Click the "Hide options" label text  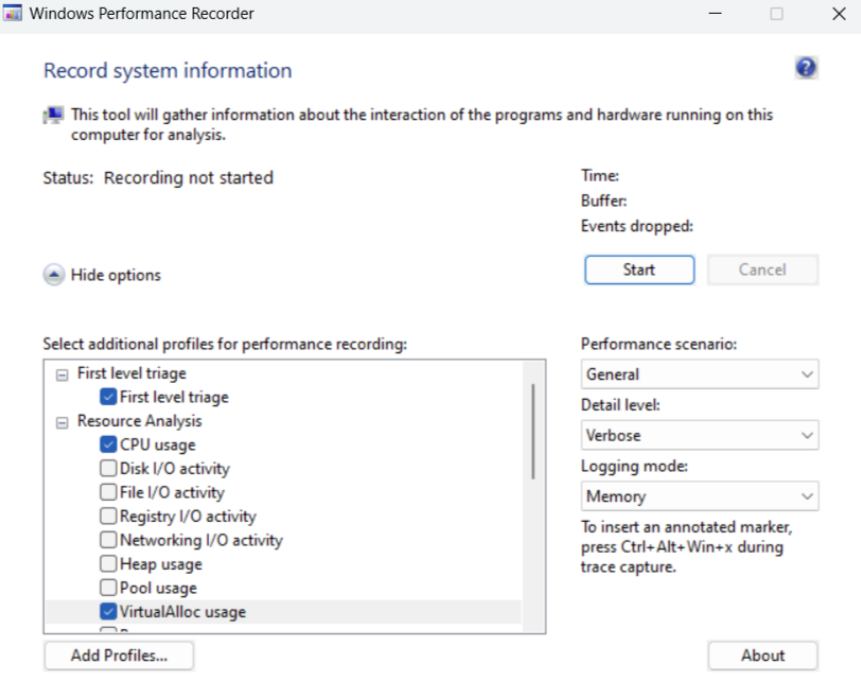tap(116, 275)
